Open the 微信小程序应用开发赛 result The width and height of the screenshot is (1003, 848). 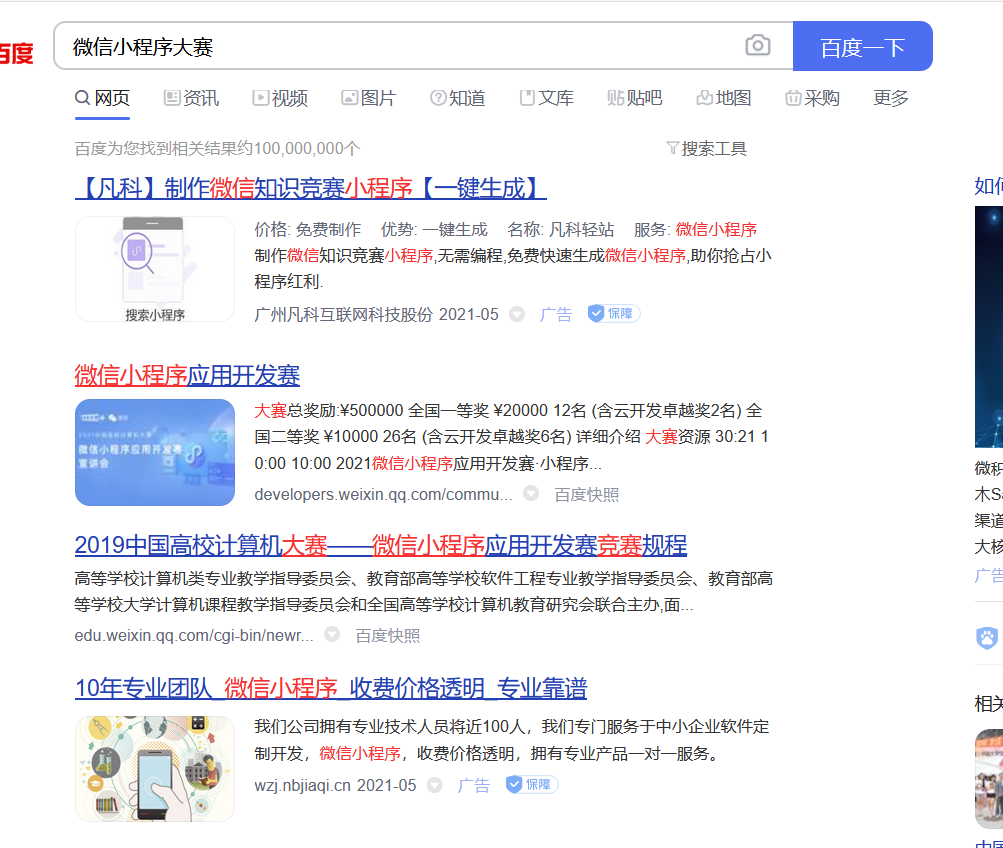pos(187,375)
